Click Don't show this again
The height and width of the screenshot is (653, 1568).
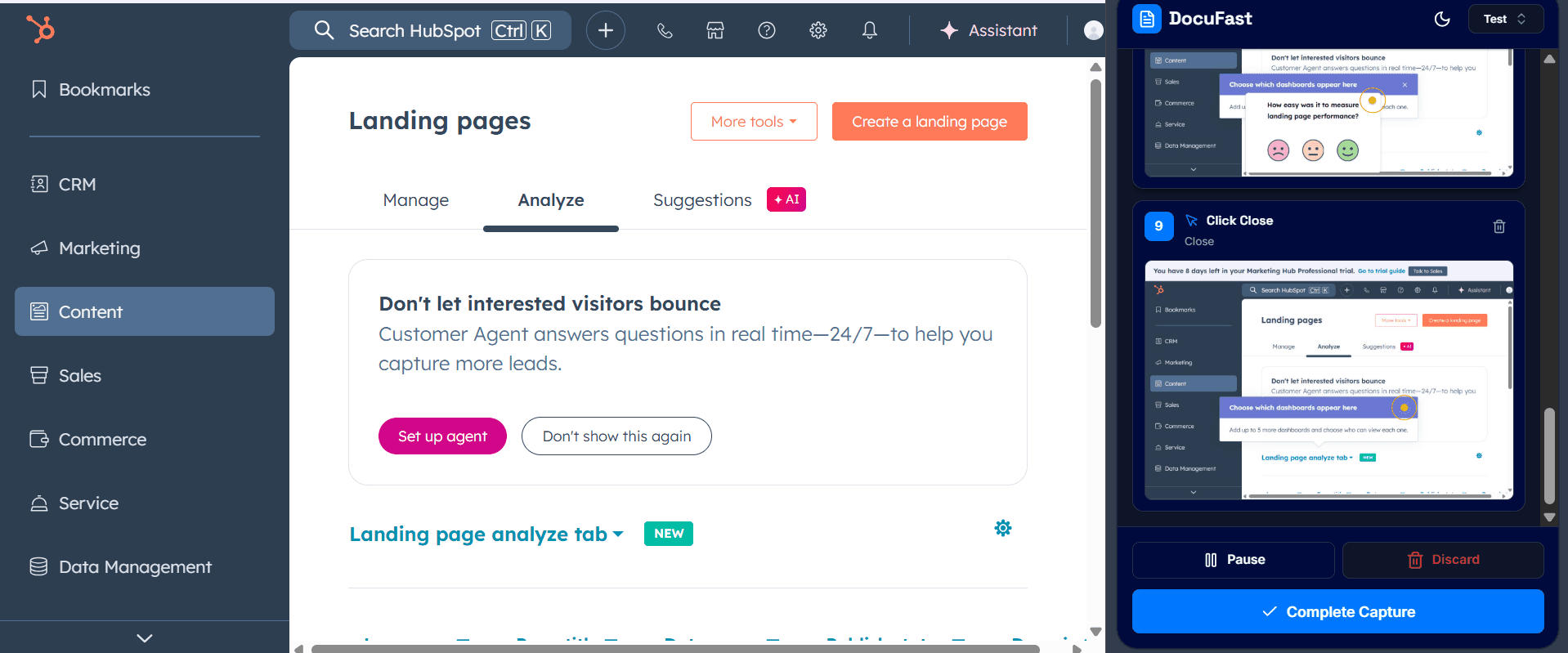[616, 436]
